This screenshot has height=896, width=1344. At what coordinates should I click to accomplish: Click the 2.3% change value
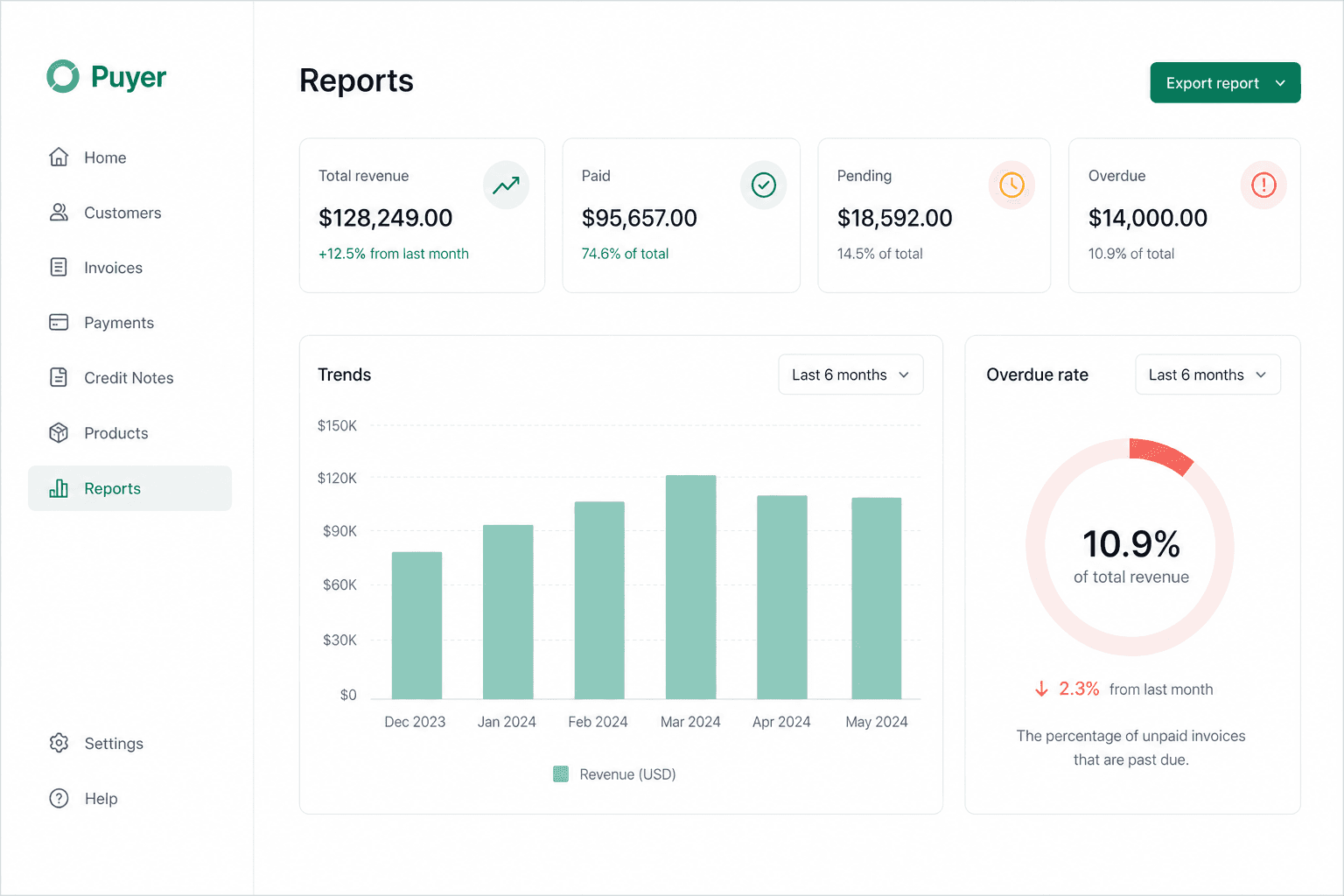tap(1079, 689)
